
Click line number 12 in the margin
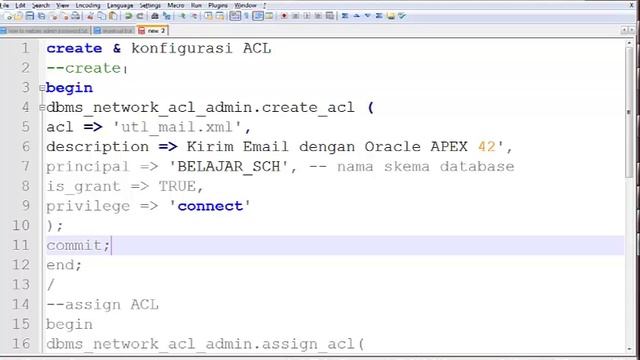[x=21, y=265]
